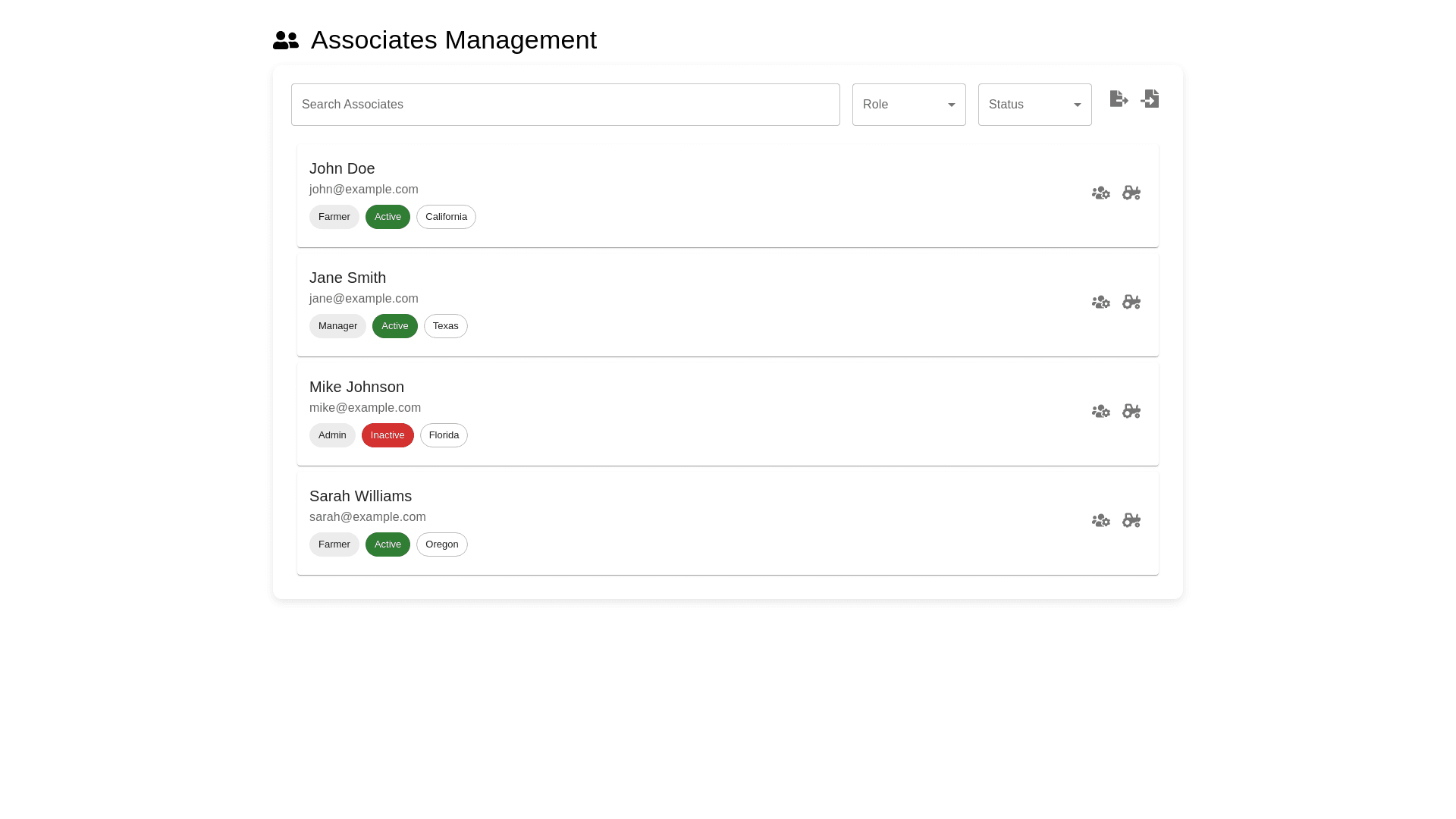Image resolution: width=1456 pixels, height=819 pixels.
Task: Open user settings for Mike Johnson
Action: click(x=1100, y=412)
